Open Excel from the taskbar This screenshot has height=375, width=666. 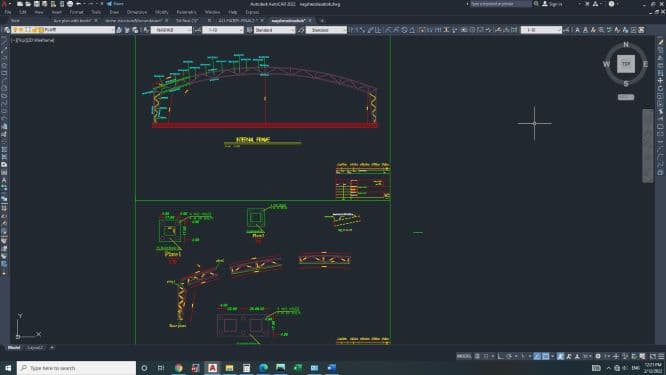(297, 368)
